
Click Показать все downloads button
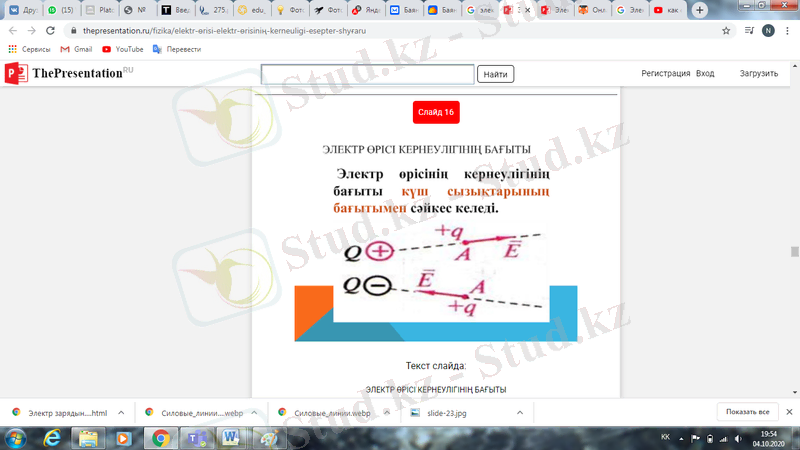pyautogui.click(x=747, y=412)
